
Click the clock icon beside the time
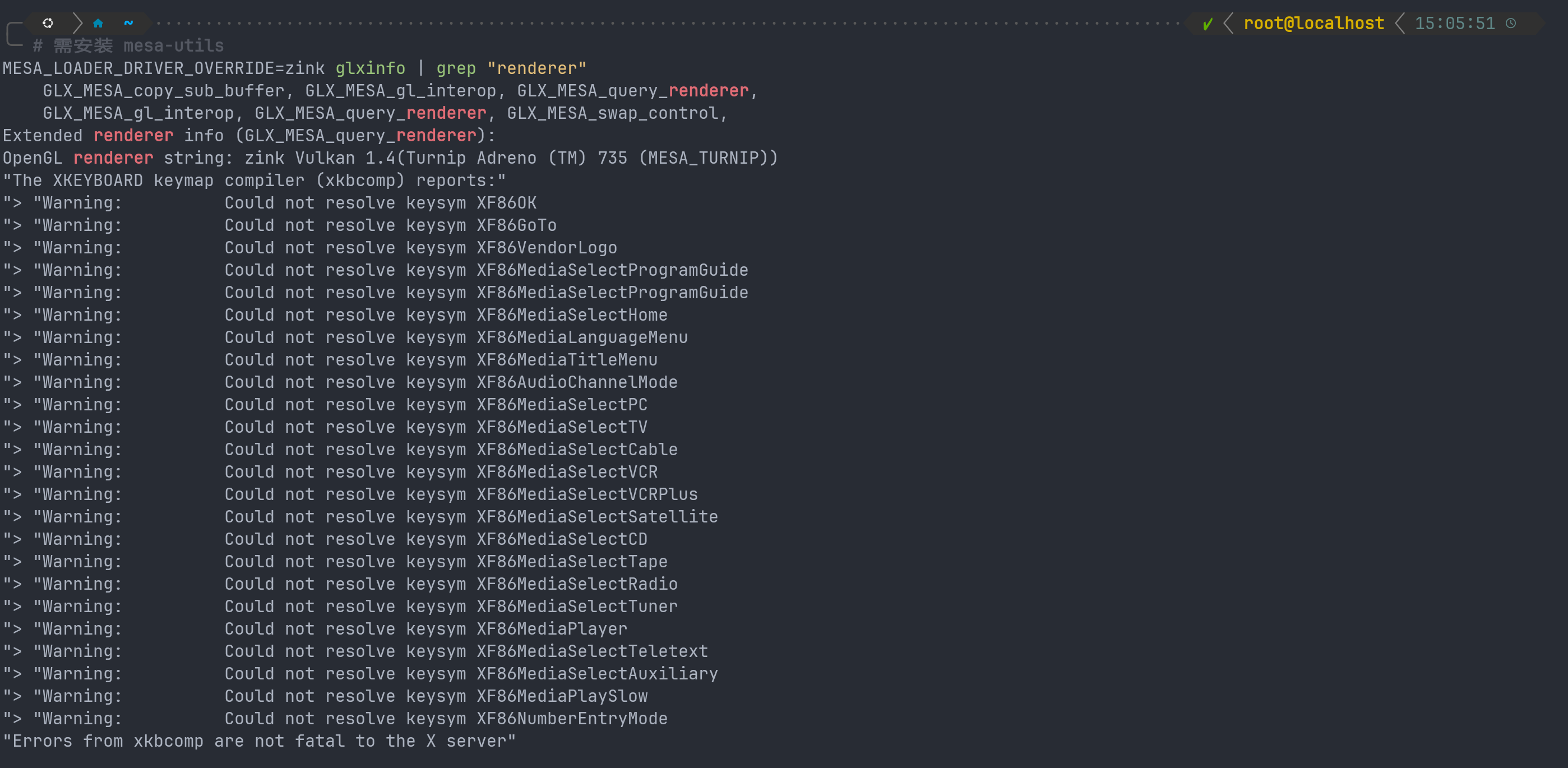[1511, 24]
